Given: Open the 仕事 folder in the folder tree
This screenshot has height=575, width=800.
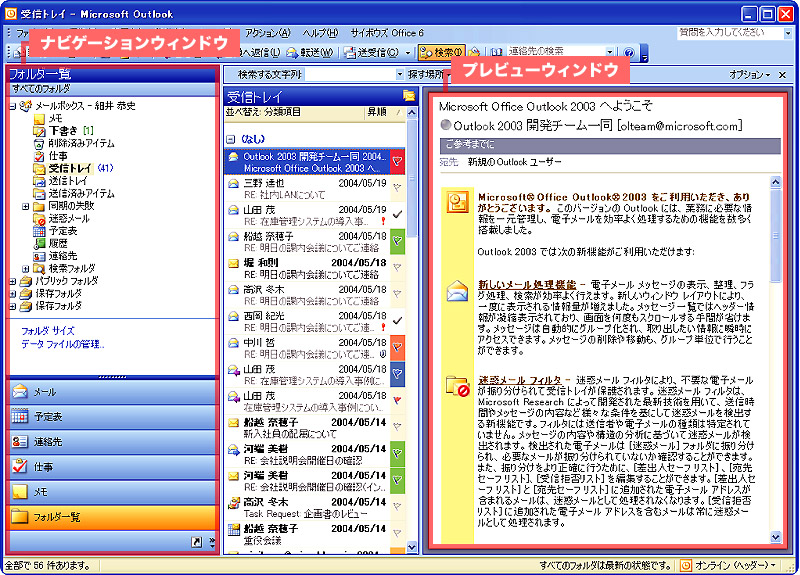Looking at the screenshot, I should pos(58,156).
